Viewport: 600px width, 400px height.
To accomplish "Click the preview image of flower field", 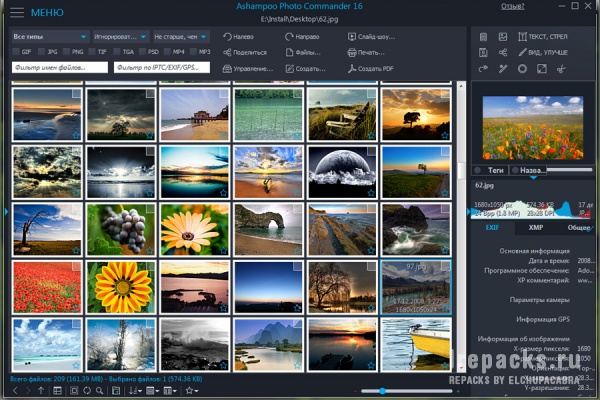I will coord(533,127).
